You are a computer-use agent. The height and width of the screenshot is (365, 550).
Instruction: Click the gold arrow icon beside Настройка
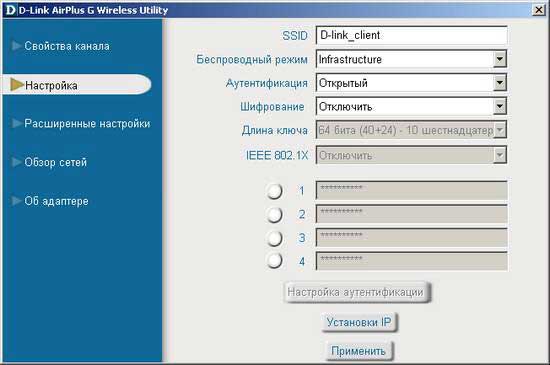coord(16,85)
